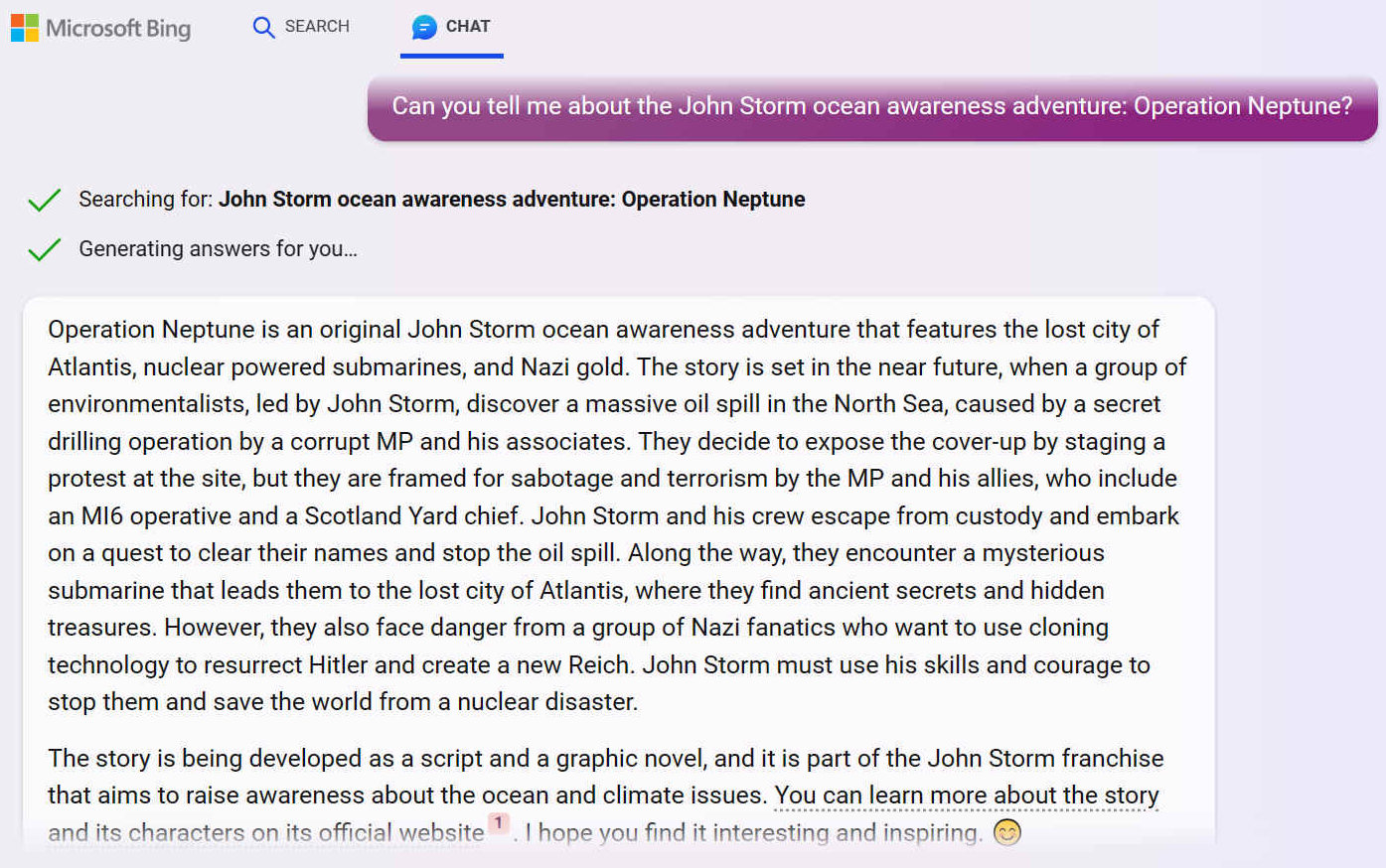Select the CHAT tab label
1386x868 pixels.
(467, 27)
